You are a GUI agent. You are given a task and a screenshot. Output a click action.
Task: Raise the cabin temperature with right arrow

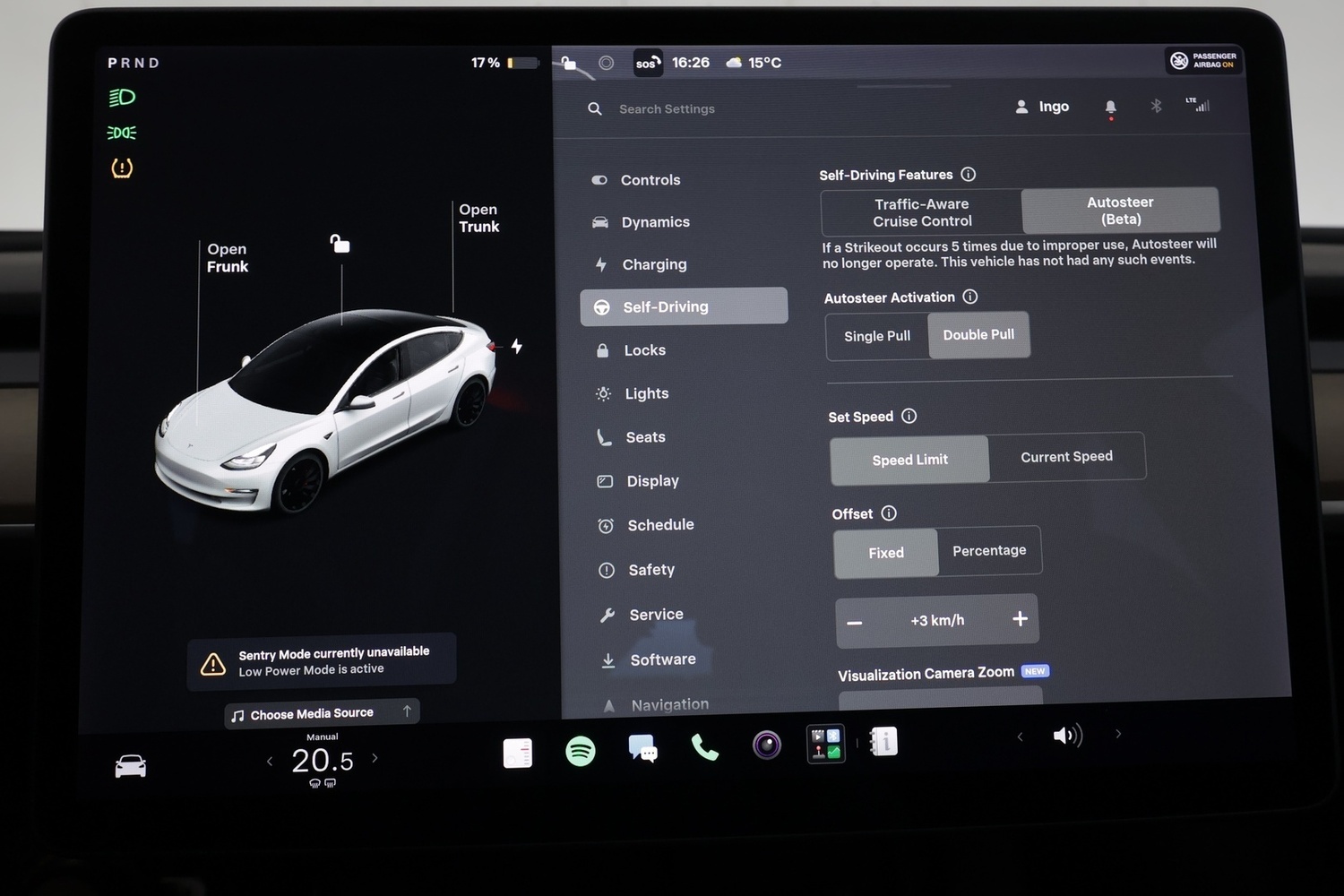pos(375,758)
